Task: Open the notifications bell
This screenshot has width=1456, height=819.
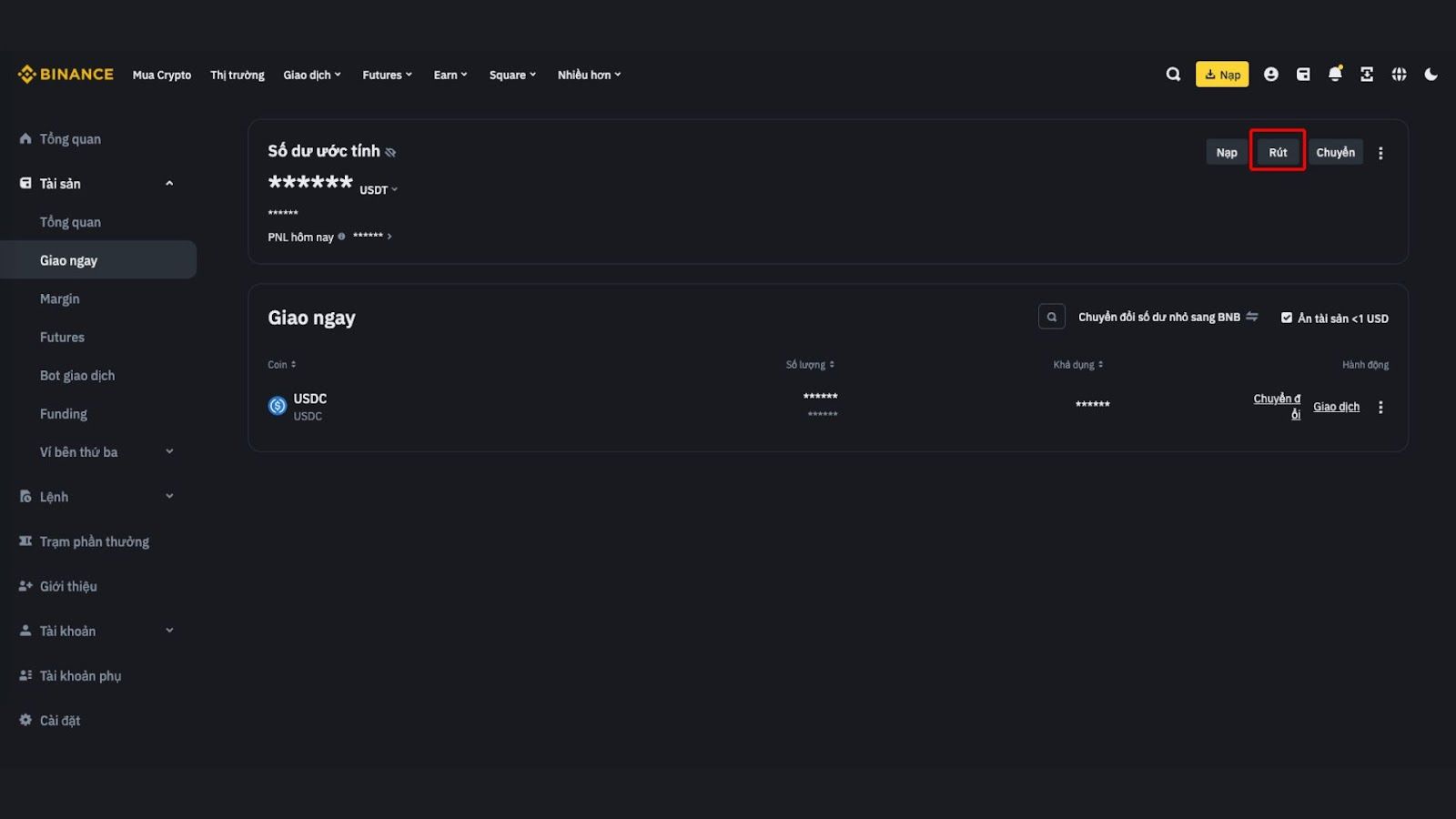Action: point(1335,74)
